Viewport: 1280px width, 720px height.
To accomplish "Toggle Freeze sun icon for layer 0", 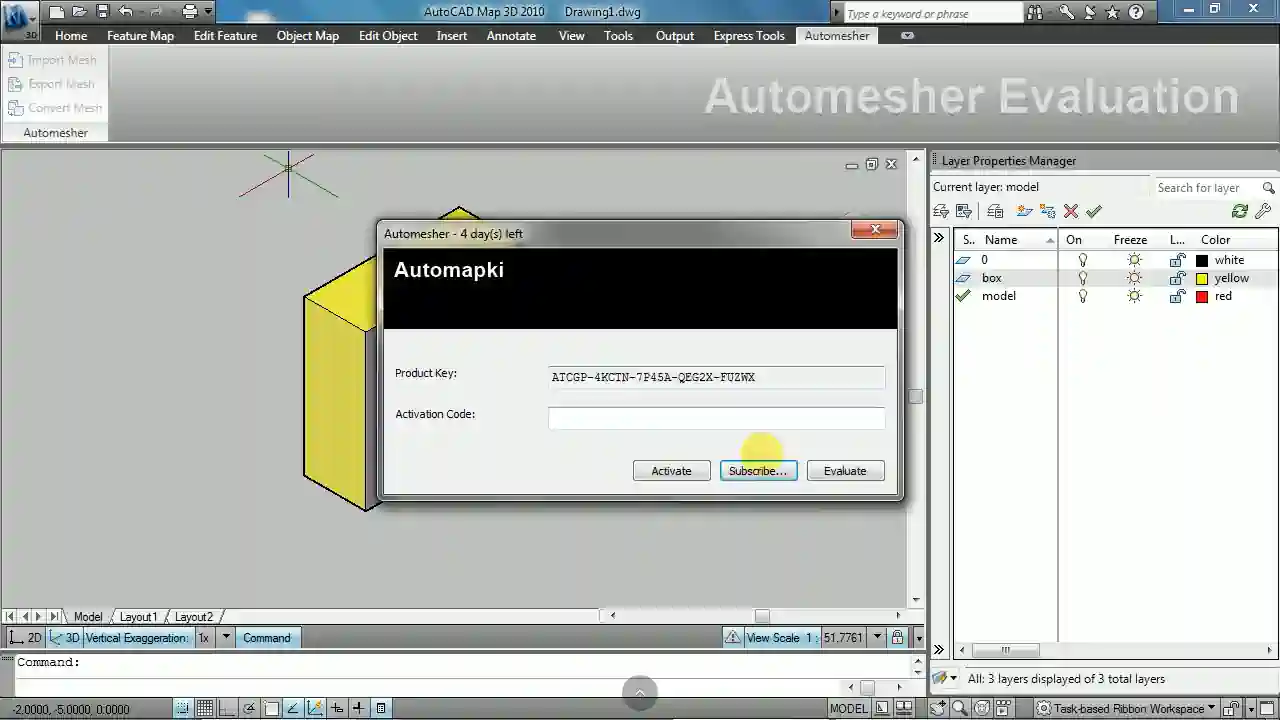I will tap(1134, 260).
